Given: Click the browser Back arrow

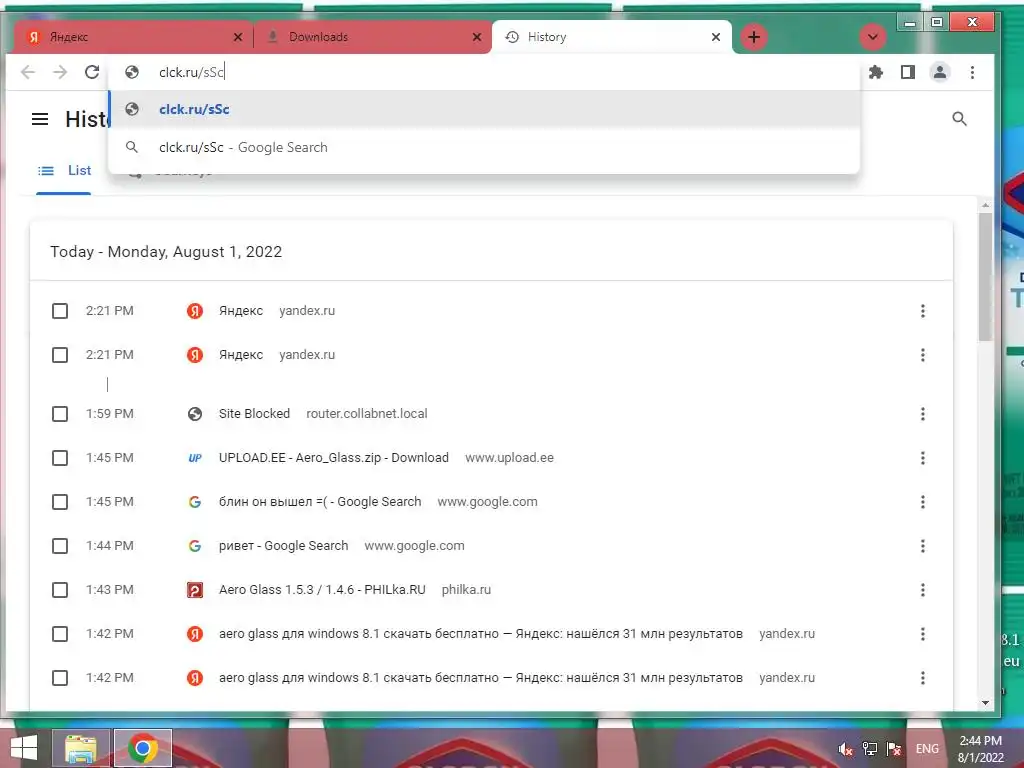Looking at the screenshot, I should 27,72.
